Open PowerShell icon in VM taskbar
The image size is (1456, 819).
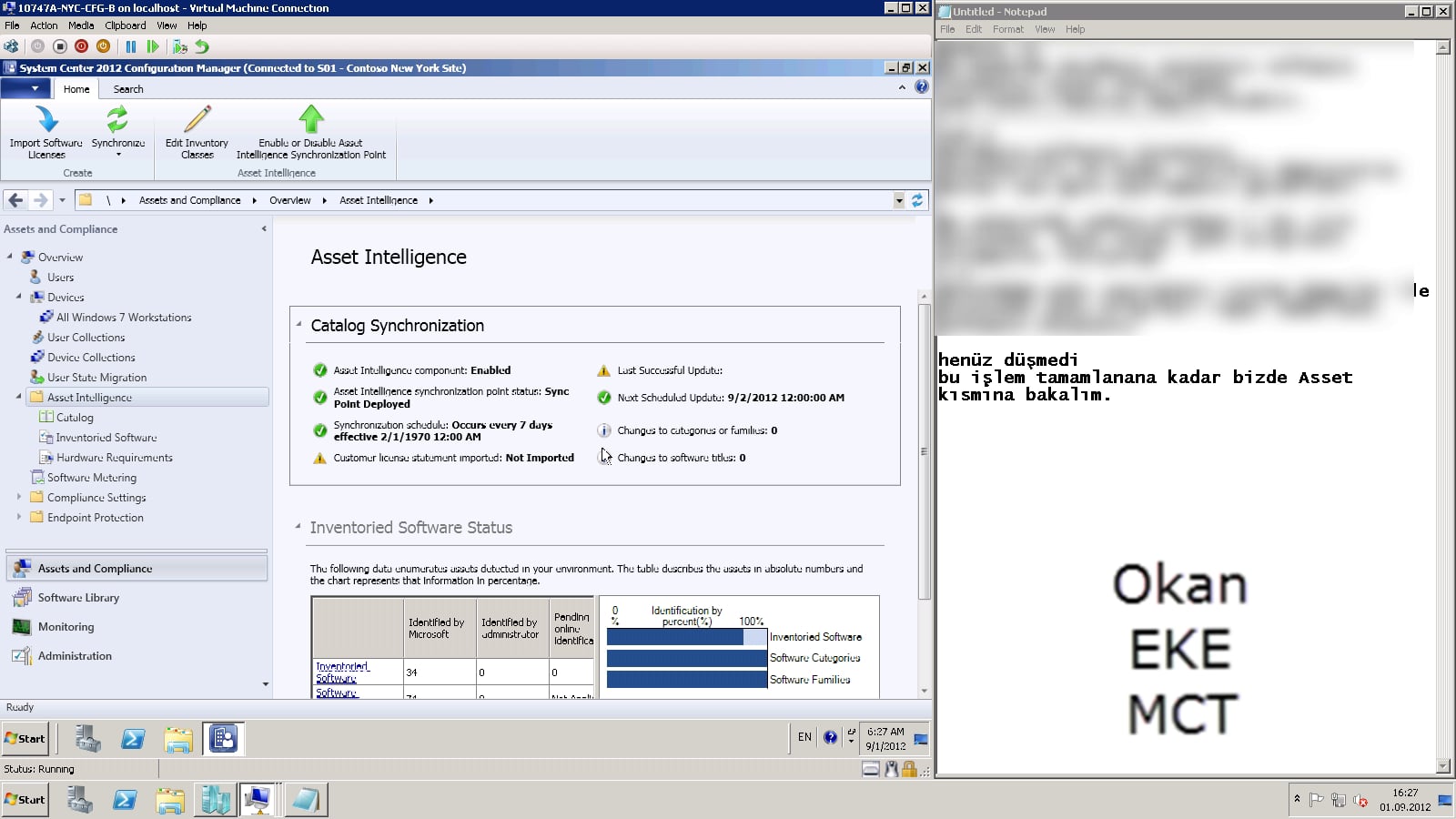tap(133, 739)
